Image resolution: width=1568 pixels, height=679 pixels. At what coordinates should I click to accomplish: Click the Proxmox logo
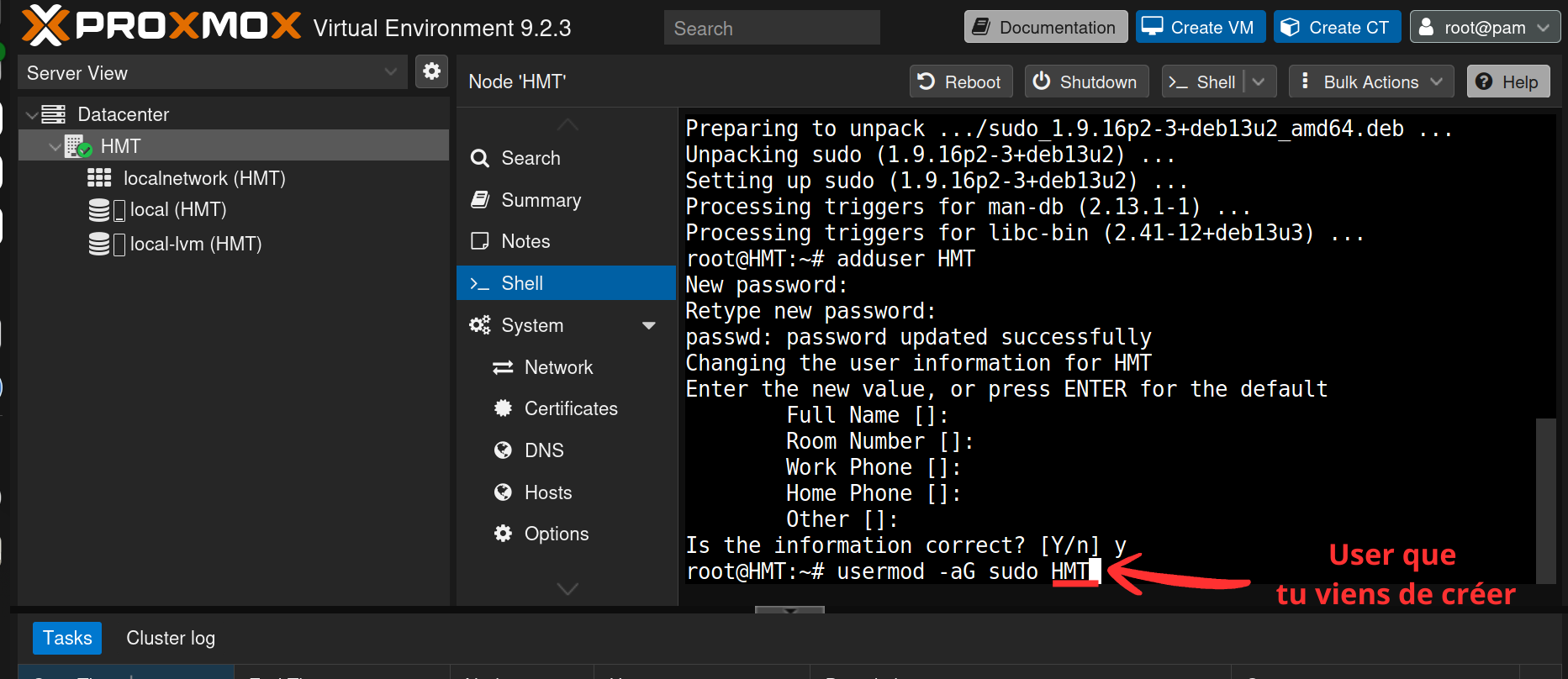tap(161, 25)
